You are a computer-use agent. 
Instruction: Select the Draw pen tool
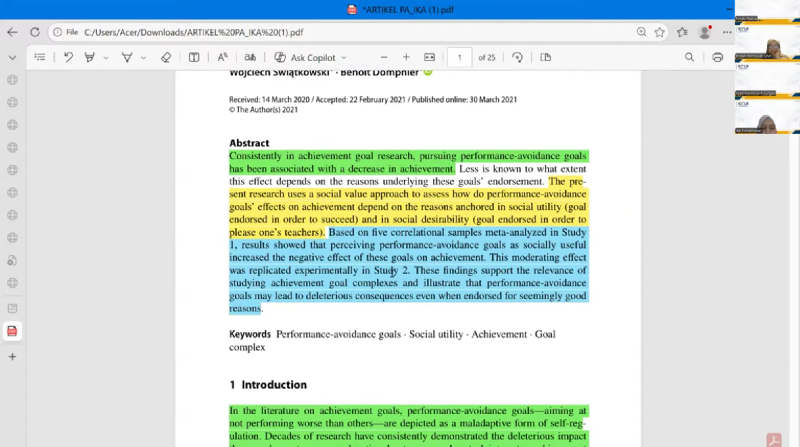coord(127,57)
